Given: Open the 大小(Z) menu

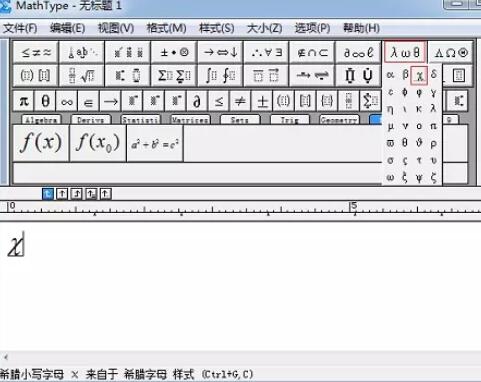Looking at the screenshot, I should pyautogui.click(x=264, y=28).
